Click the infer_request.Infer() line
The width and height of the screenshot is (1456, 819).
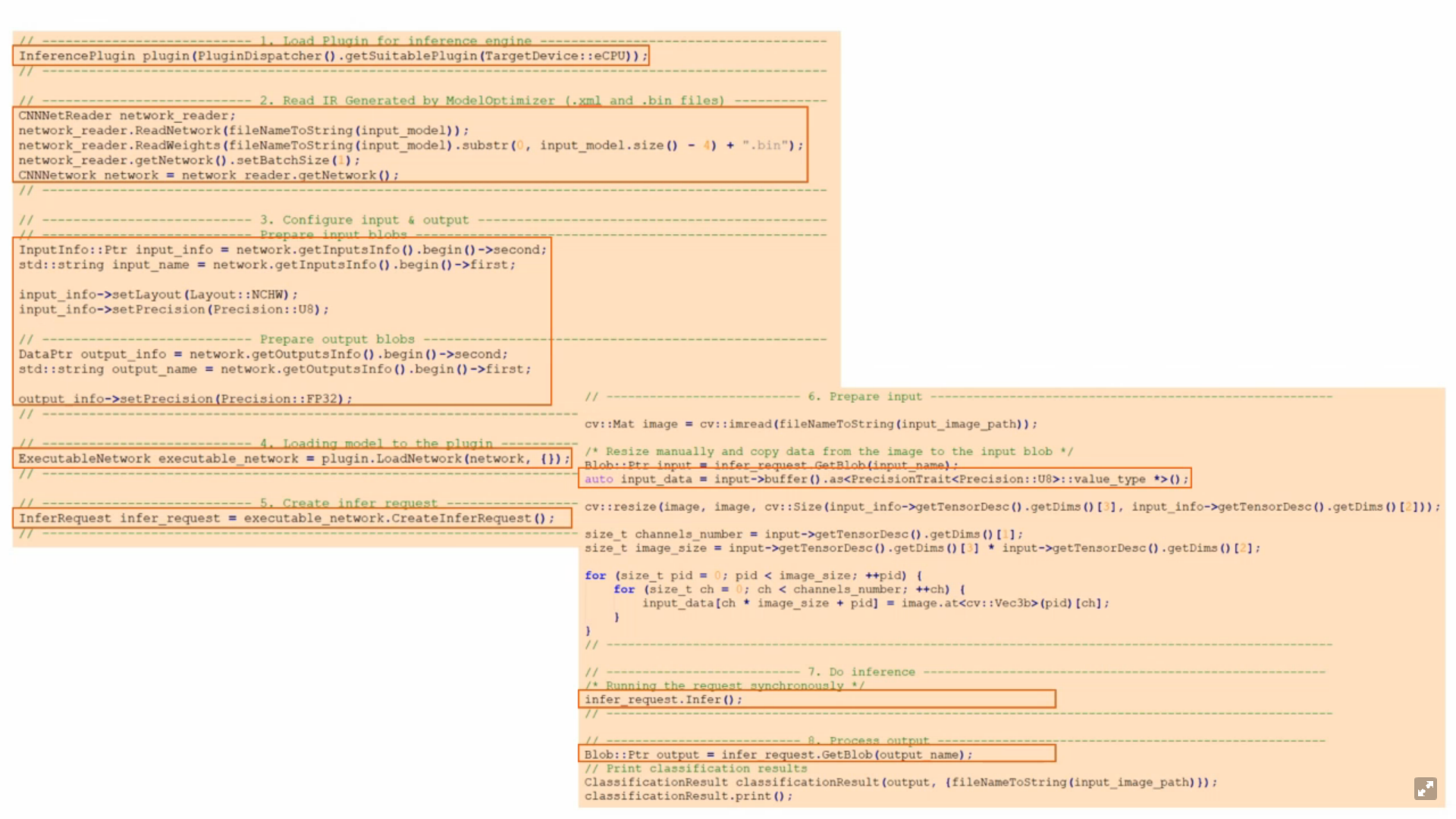pos(663,700)
